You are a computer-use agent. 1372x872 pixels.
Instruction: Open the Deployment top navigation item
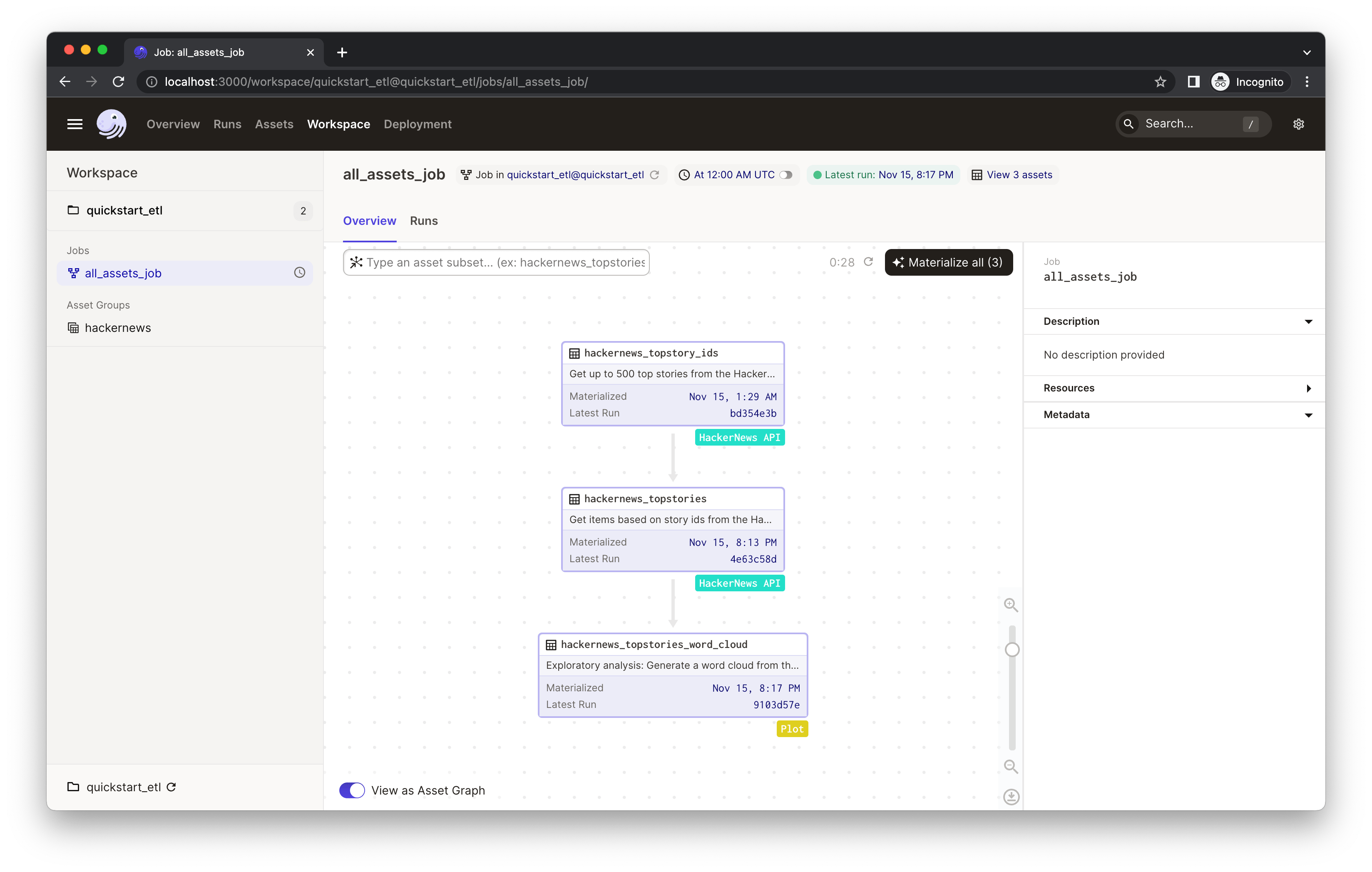point(417,124)
